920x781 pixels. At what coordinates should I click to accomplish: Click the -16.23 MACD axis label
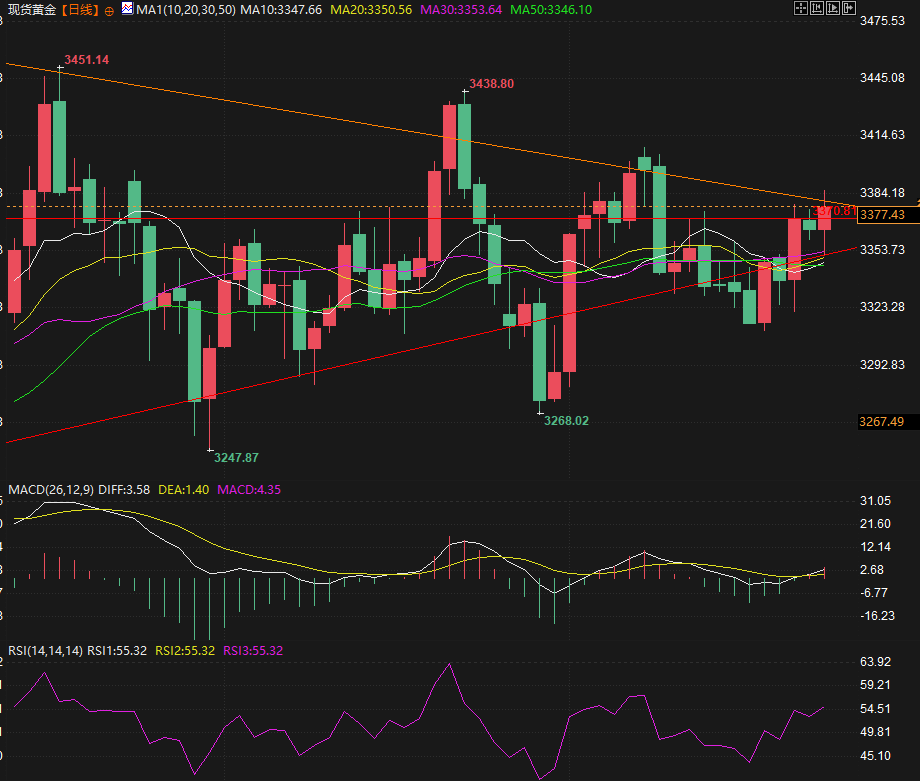pos(877,616)
